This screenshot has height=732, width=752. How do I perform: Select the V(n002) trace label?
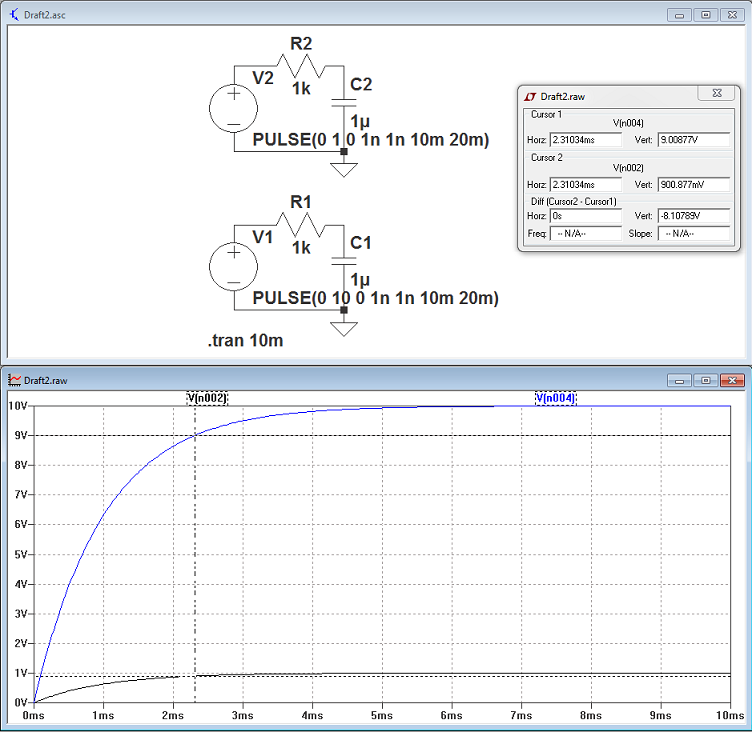point(207,398)
